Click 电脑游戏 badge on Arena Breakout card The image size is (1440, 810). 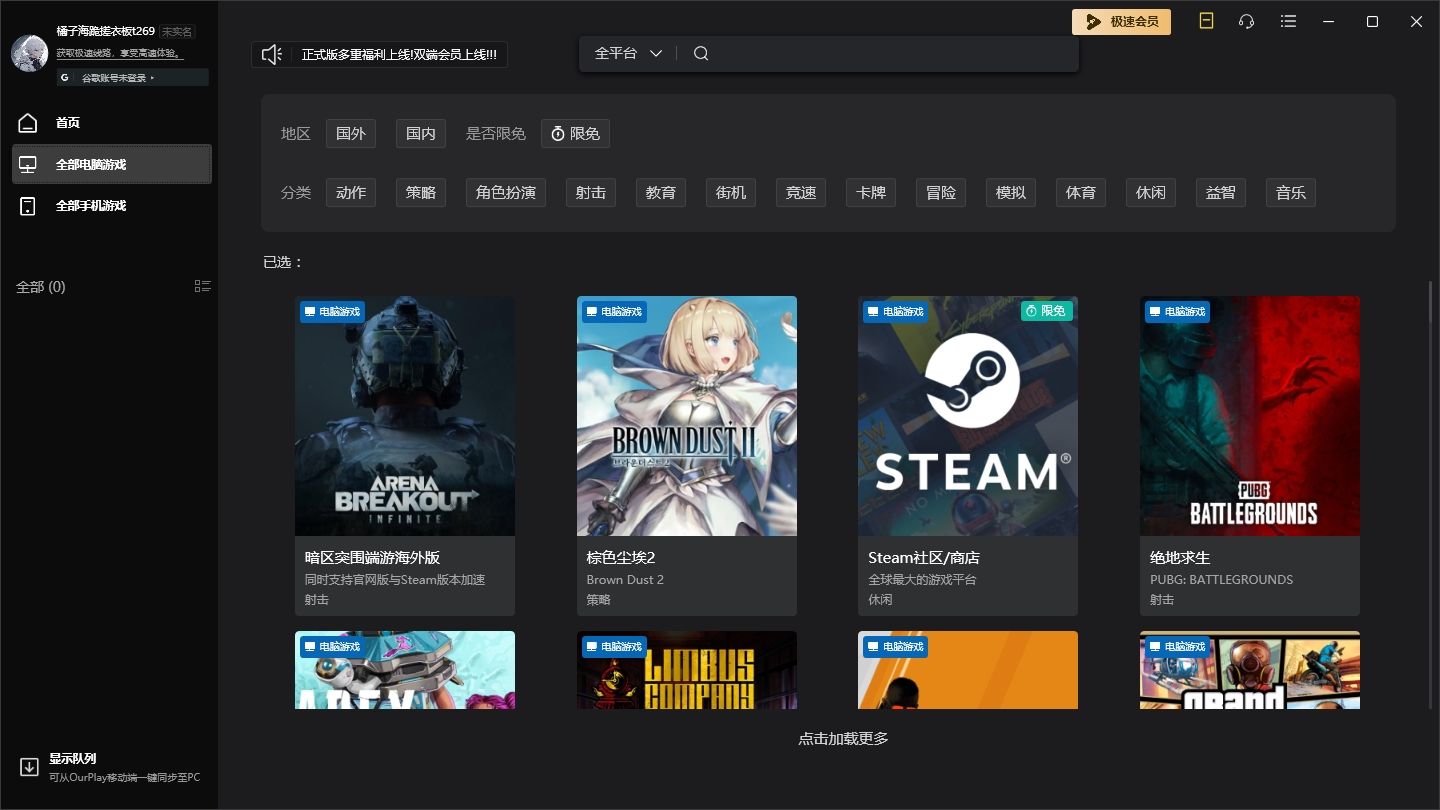click(x=333, y=312)
